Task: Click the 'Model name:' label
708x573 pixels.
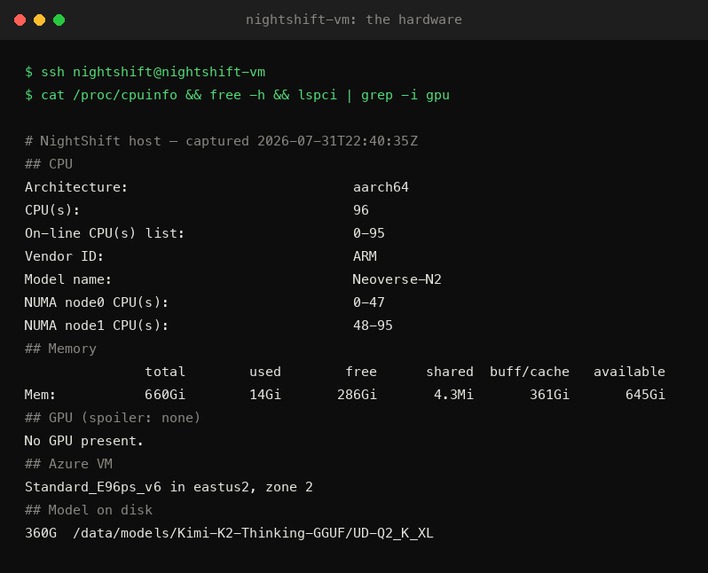Action: [x=68, y=279]
